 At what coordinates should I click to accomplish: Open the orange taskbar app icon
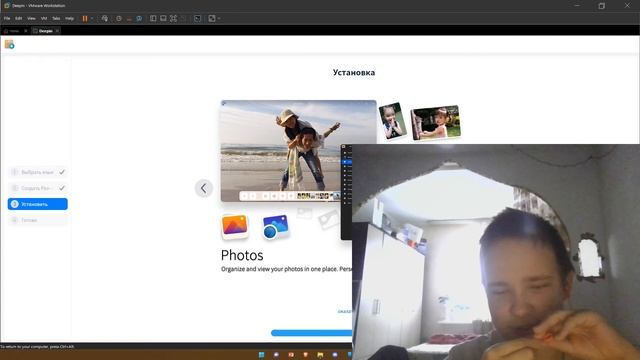(291, 355)
